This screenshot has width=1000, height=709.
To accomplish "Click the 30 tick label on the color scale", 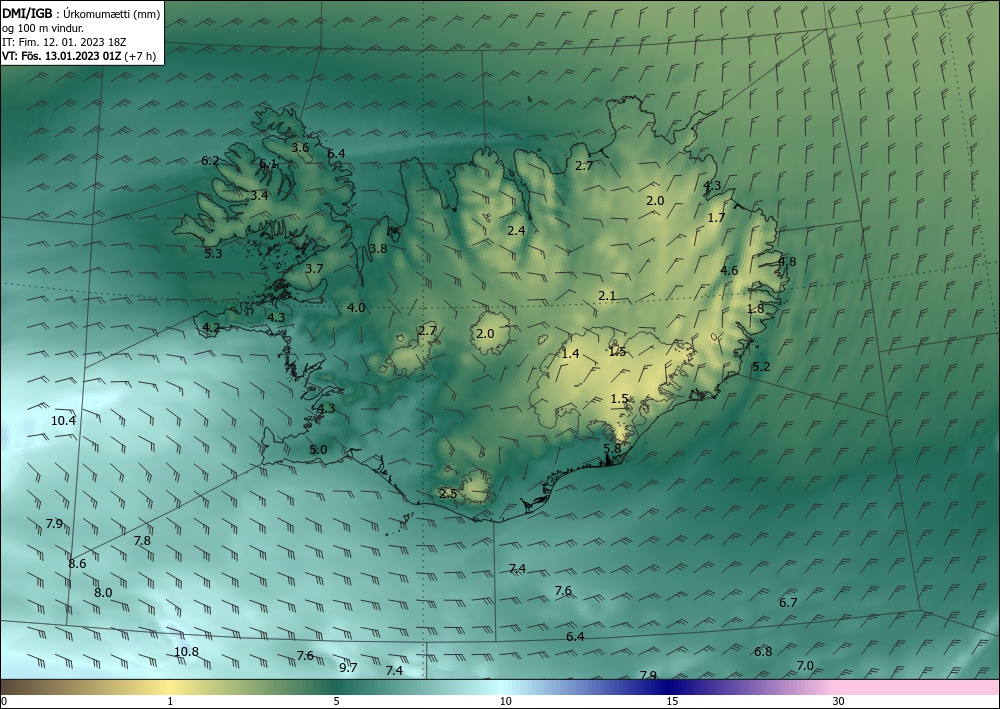I will click(x=839, y=701).
